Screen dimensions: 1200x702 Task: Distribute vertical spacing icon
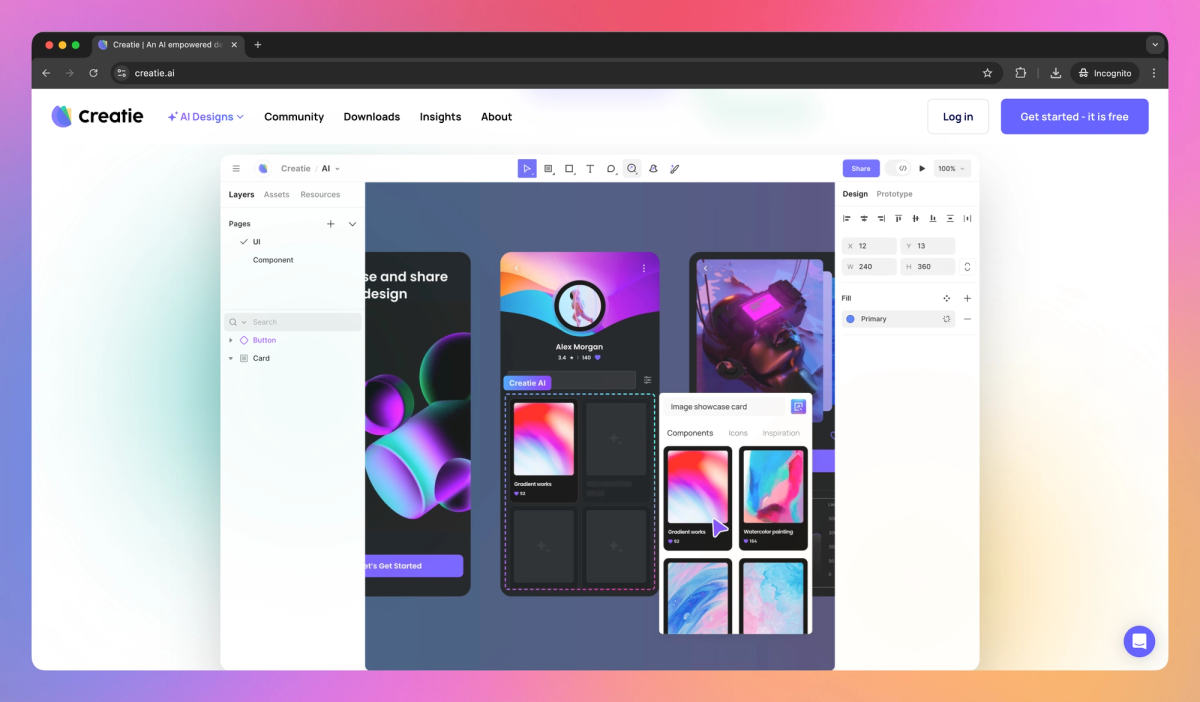pyautogui.click(x=950, y=218)
